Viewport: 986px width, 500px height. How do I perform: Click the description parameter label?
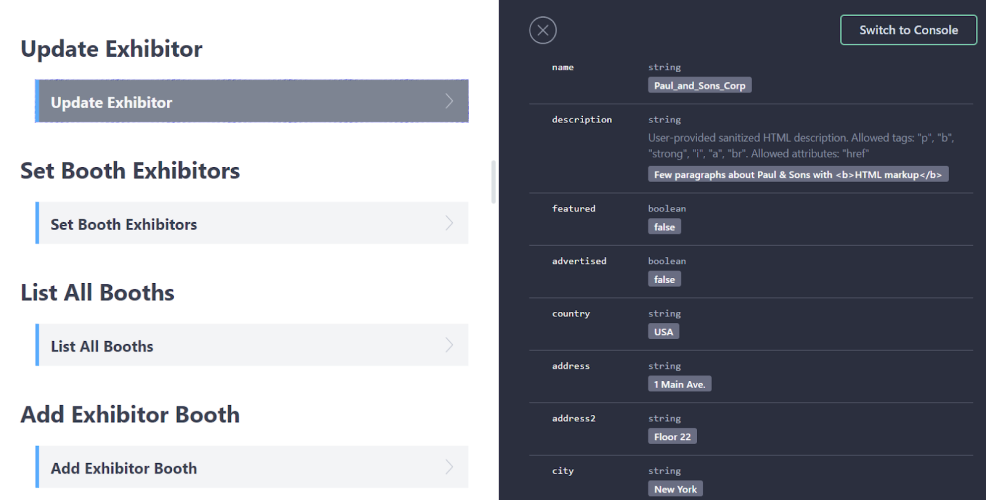point(582,119)
